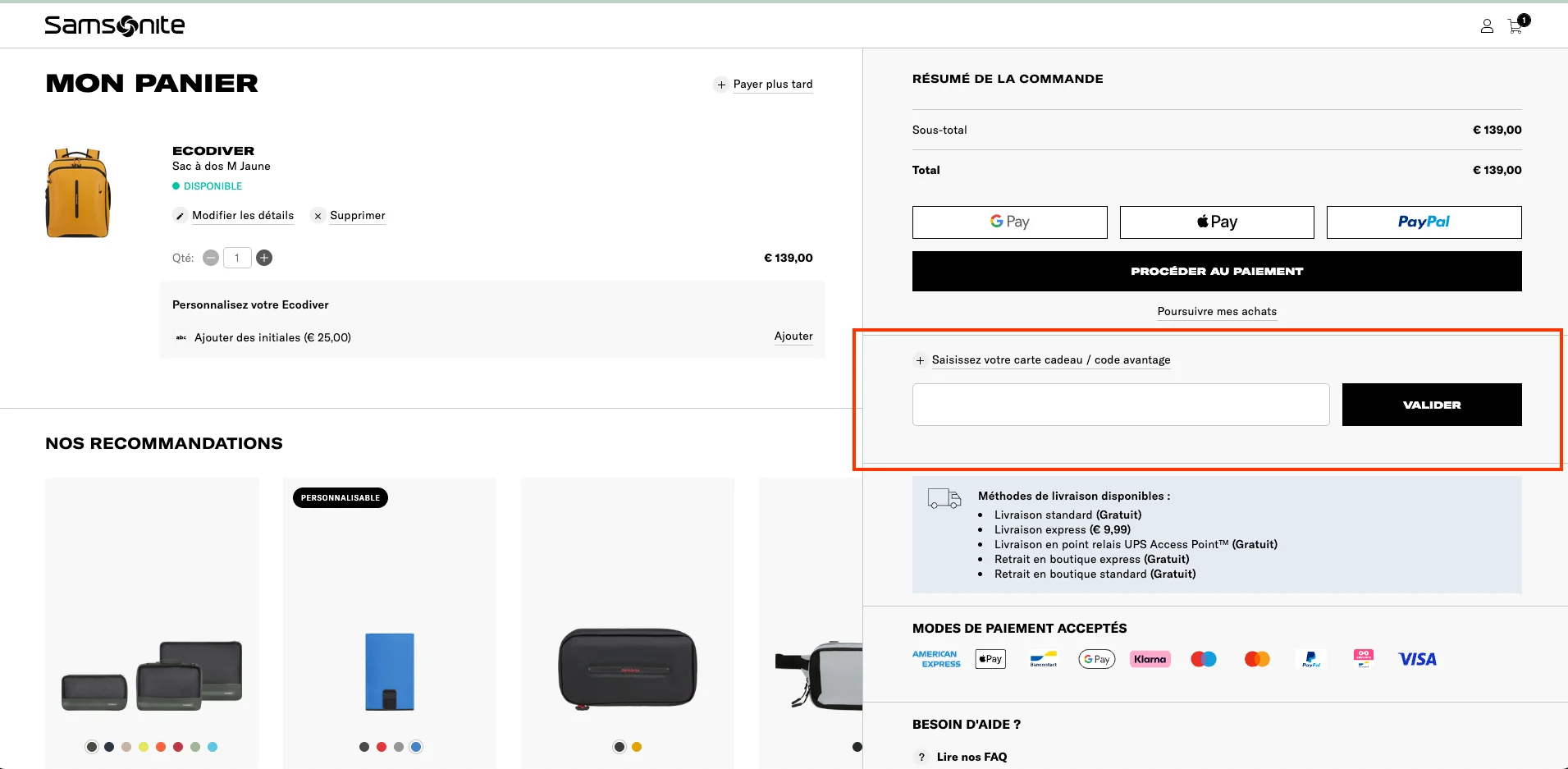
Task: Click the Klarna payment logo
Action: pyautogui.click(x=1150, y=659)
